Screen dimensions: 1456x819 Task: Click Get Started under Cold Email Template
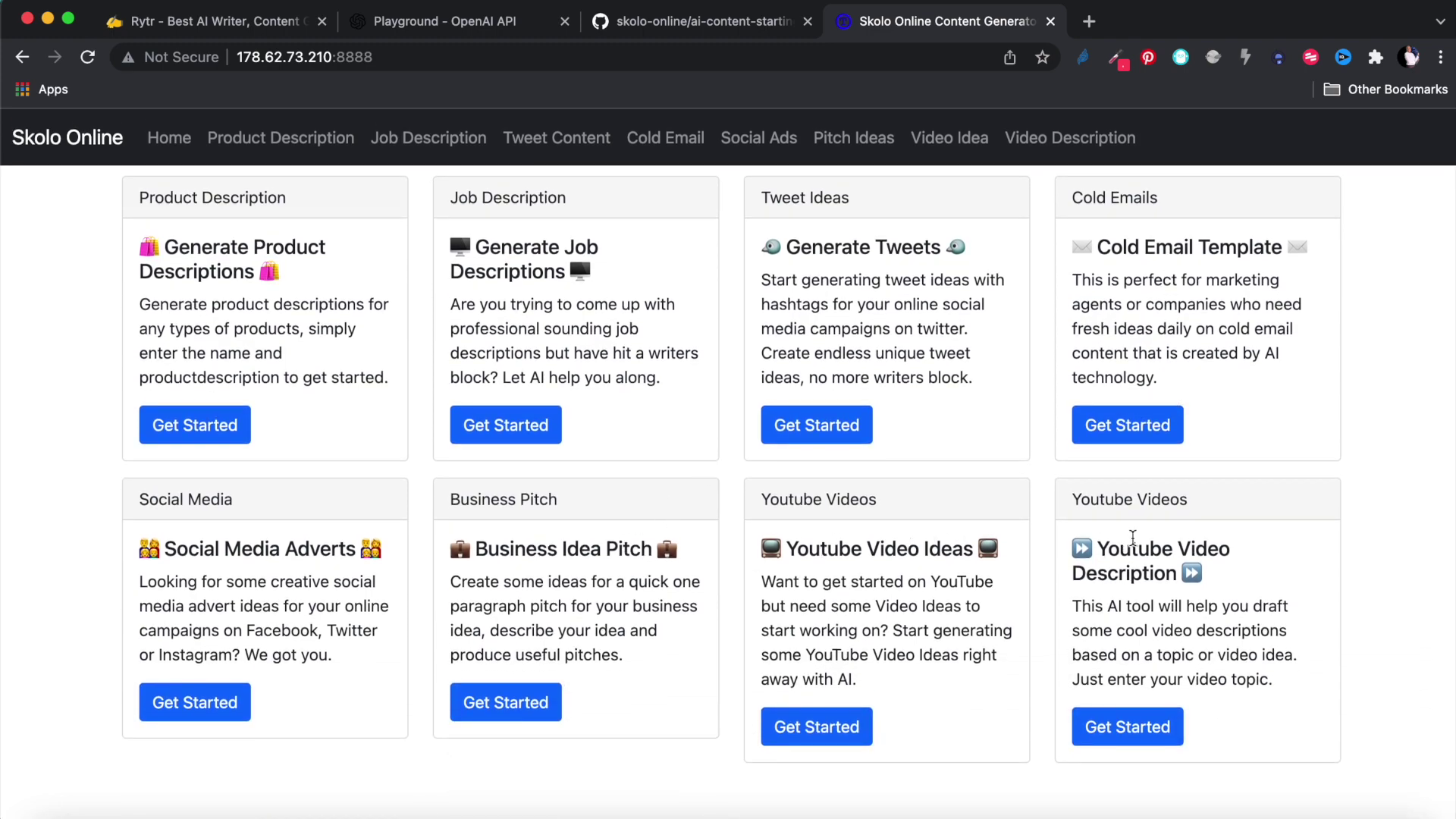pyautogui.click(x=1127, y=425)
